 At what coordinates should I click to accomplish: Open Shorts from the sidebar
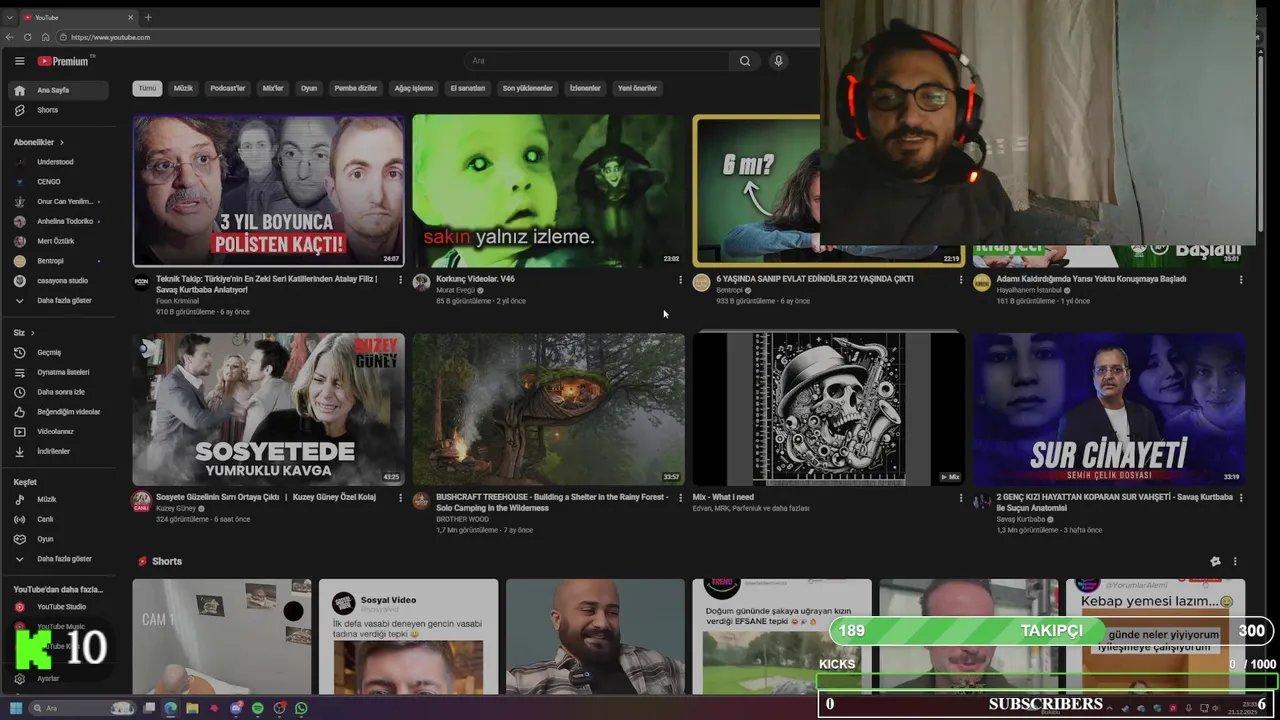tap(58, 110)
